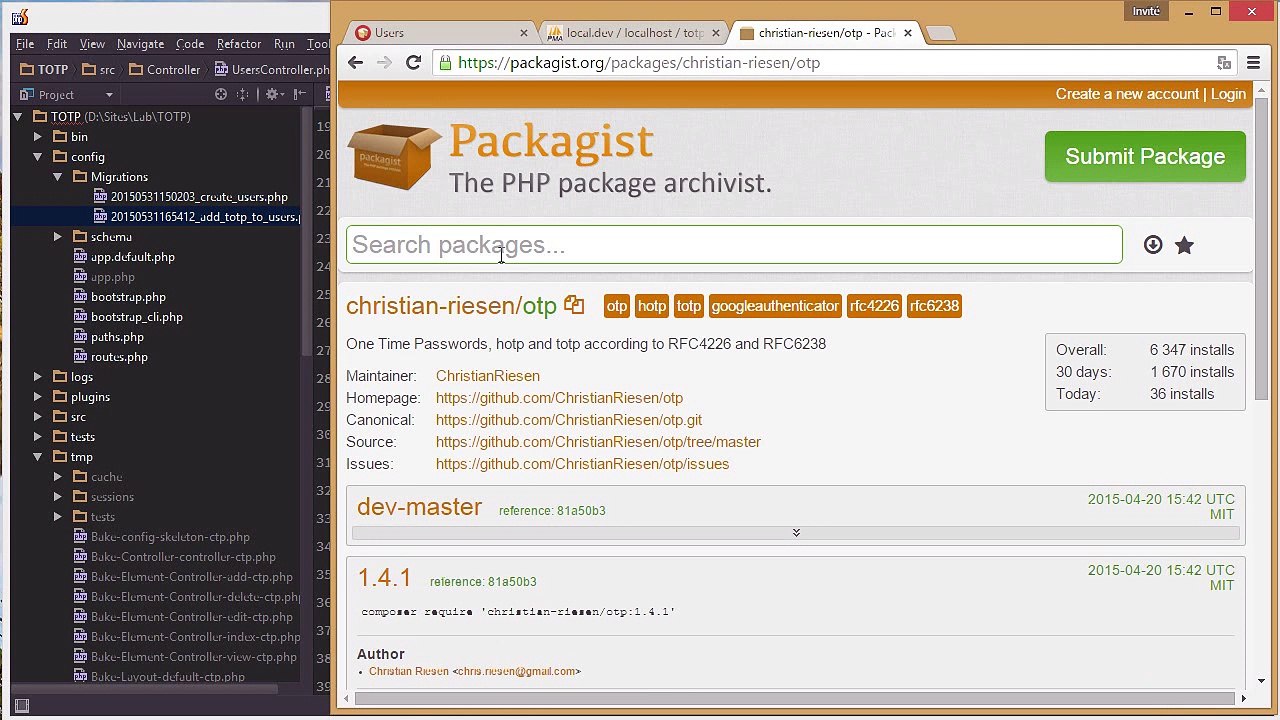Expand the plugins folder
Viewport: 1280px width, 720px height.
[x=38, y=397]
